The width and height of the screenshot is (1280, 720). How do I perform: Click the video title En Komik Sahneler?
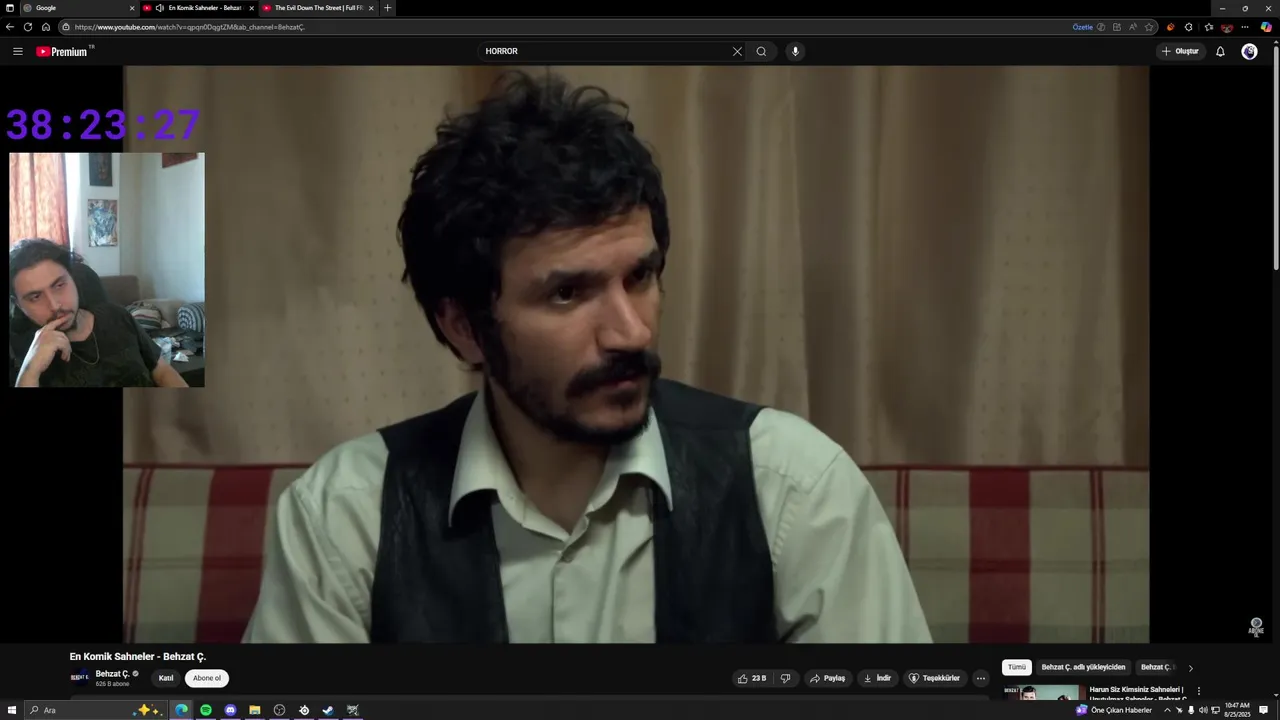point(138,657)
